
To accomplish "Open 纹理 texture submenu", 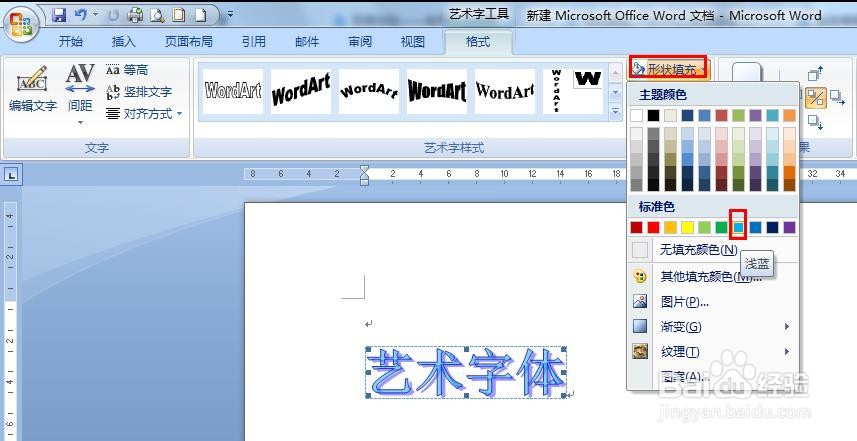I will pos(714,352).
